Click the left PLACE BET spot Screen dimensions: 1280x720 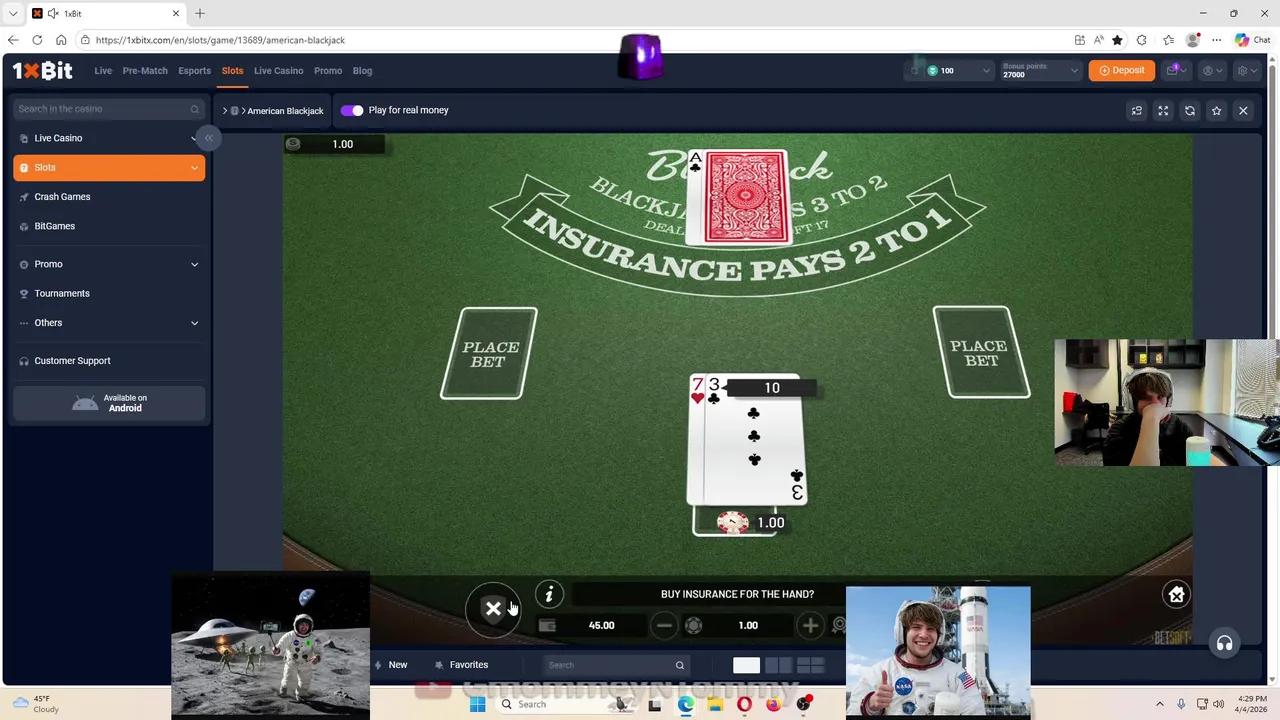489,353
